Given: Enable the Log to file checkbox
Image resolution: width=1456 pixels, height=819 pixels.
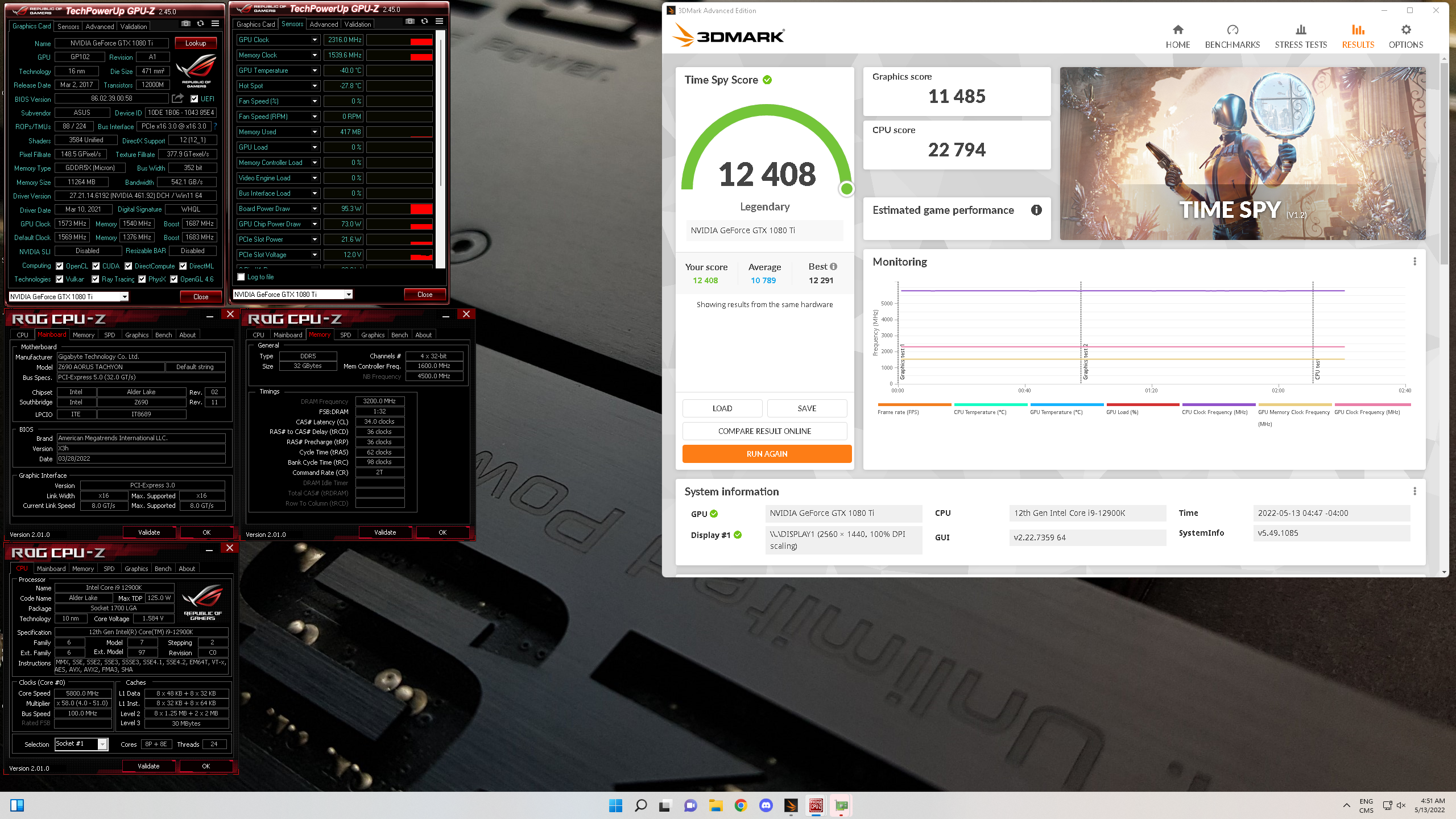Looking at the screenshot, I should [x=241, y=277].
